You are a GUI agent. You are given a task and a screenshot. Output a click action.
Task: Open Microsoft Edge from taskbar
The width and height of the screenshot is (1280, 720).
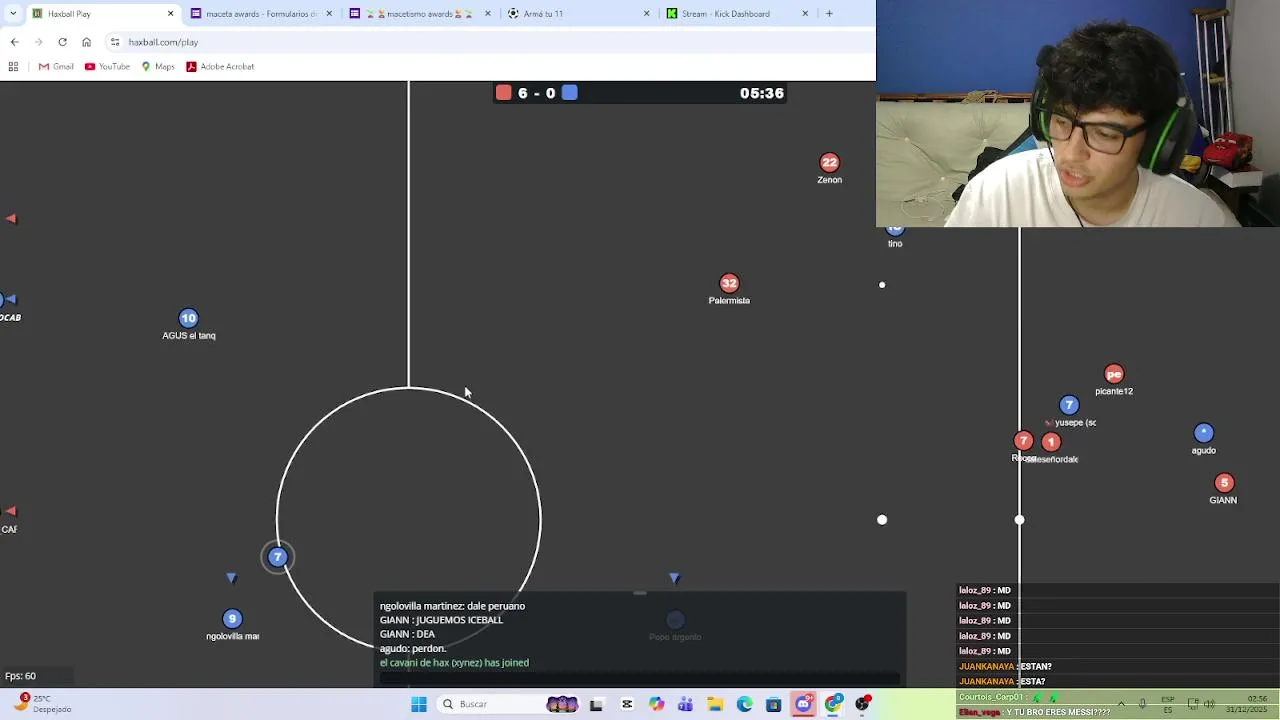[744, 704]
